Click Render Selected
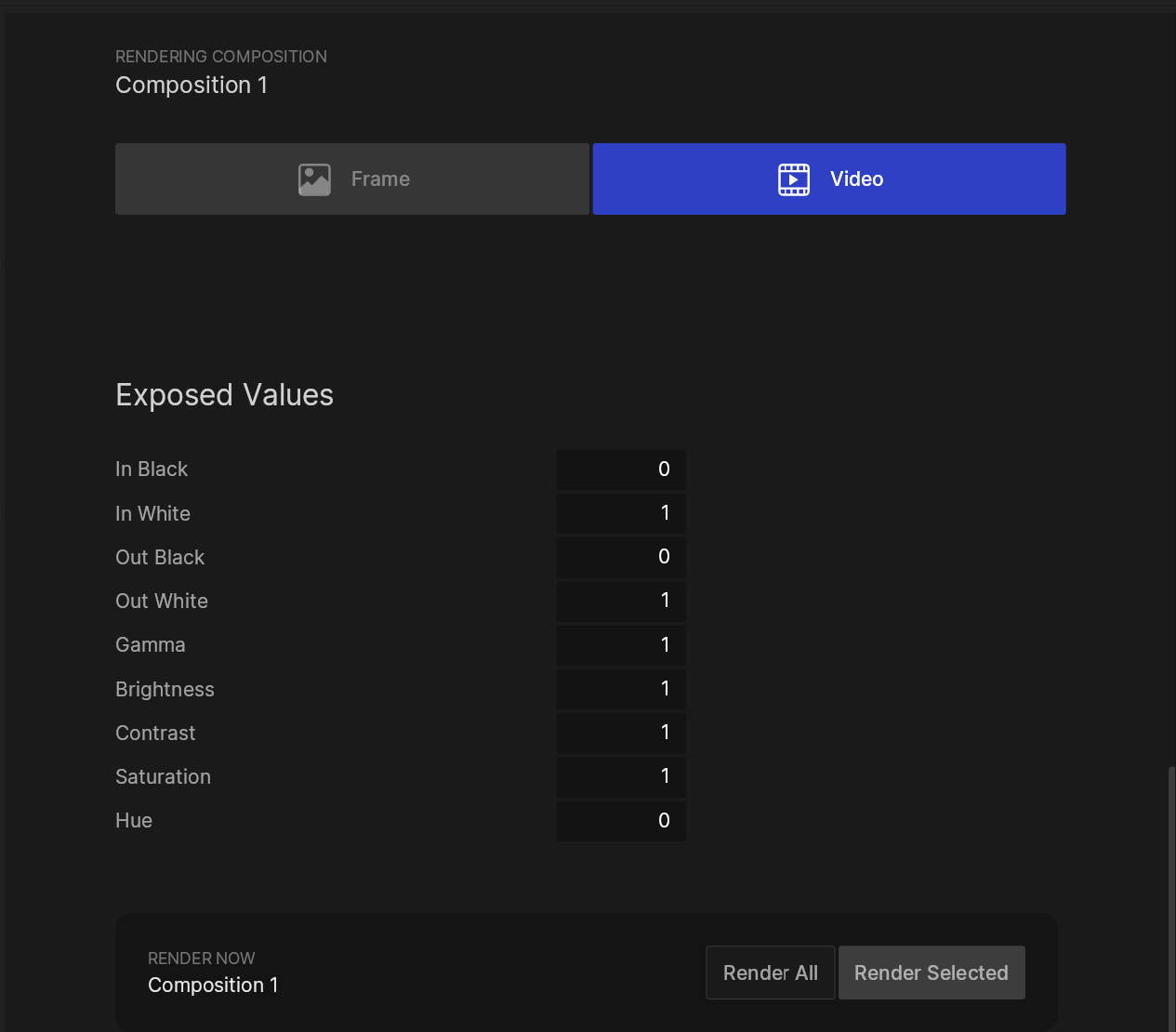This screenshot has height=1032, width=1176. (931, 972)
